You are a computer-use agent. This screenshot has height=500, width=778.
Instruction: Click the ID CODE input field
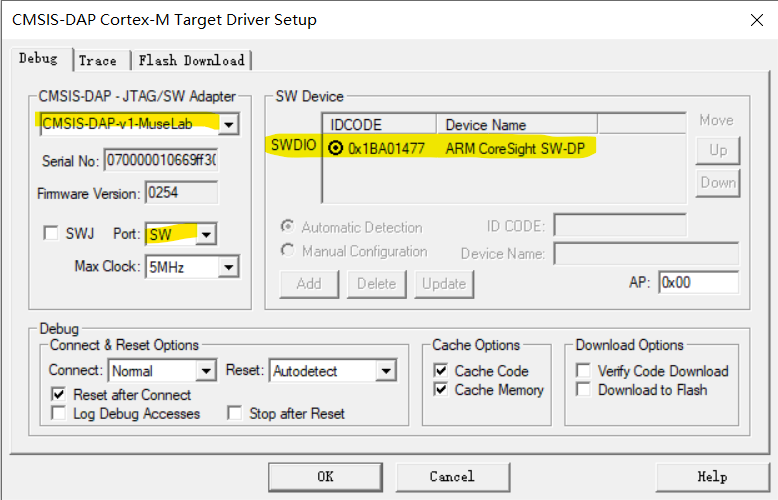pos(620,226)
